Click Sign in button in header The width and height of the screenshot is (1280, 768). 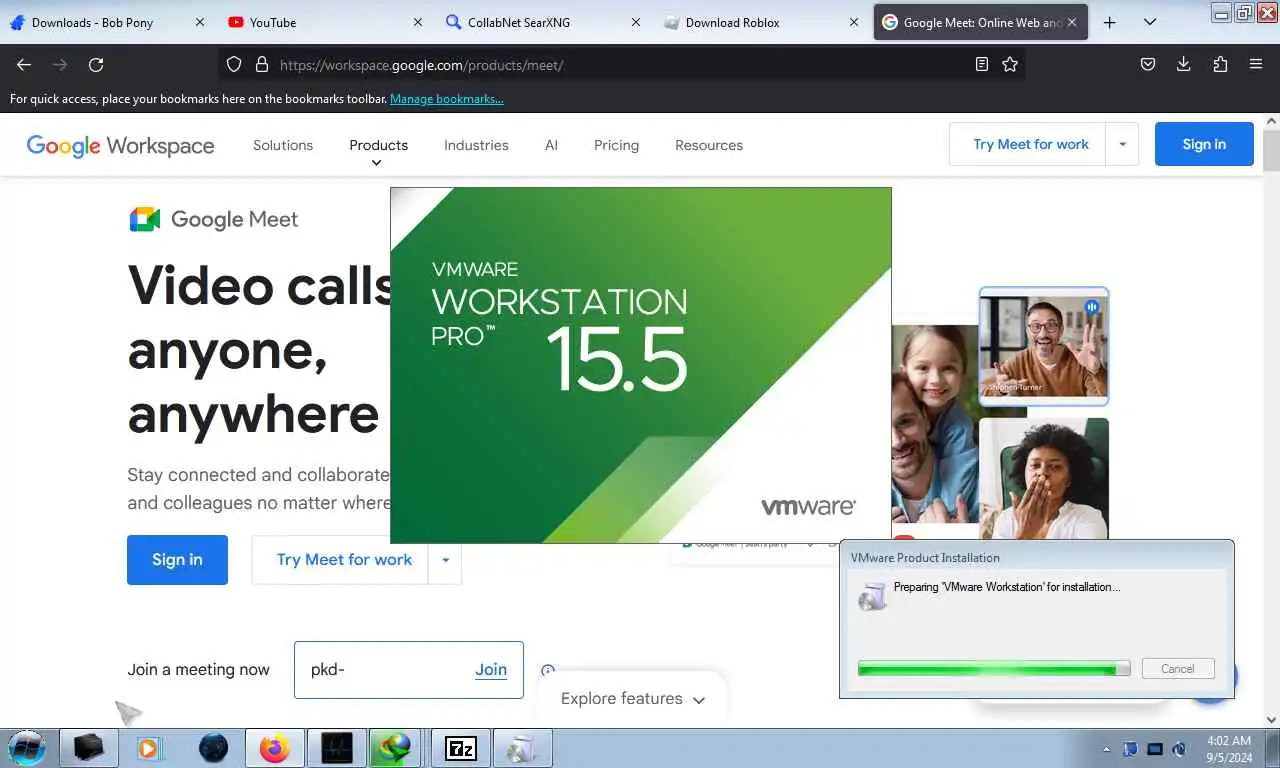[x=1204, y=144]
